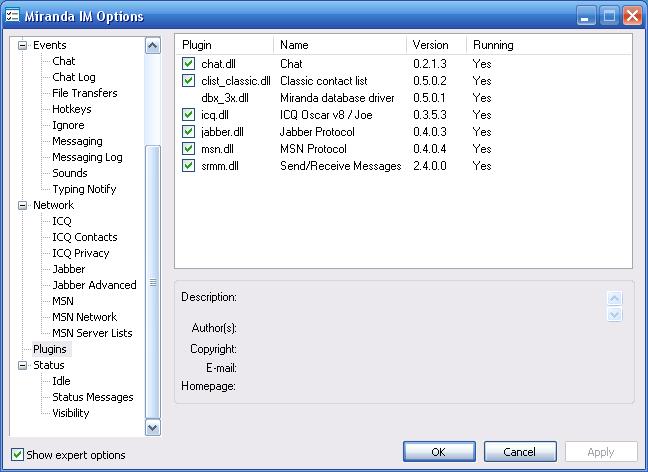Select Hotkeys in the options tree
This screenshot has width=648, height=472.
coord(72,109)
